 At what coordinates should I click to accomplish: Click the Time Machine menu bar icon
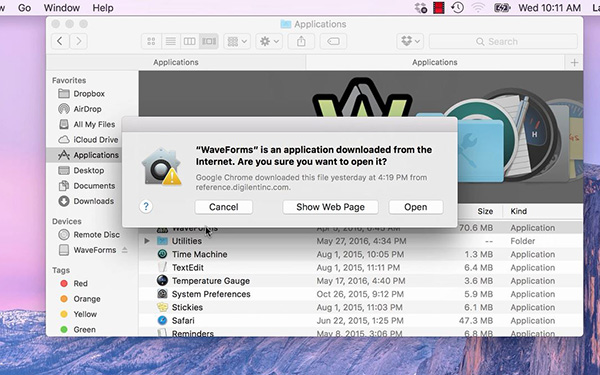457,8
